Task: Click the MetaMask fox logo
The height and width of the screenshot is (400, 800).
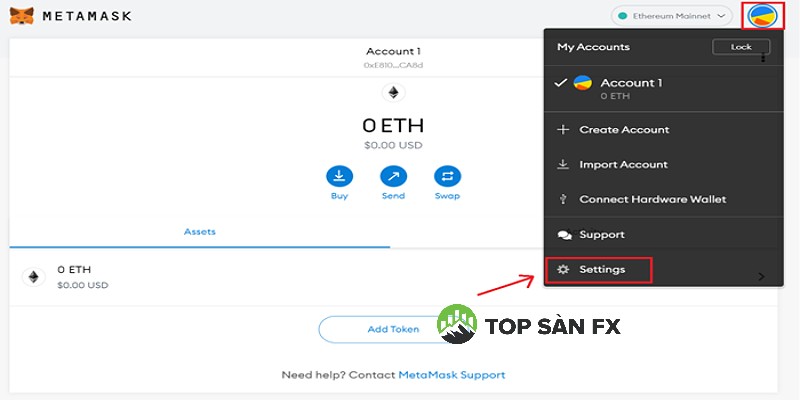Action: tap(21, 16)
